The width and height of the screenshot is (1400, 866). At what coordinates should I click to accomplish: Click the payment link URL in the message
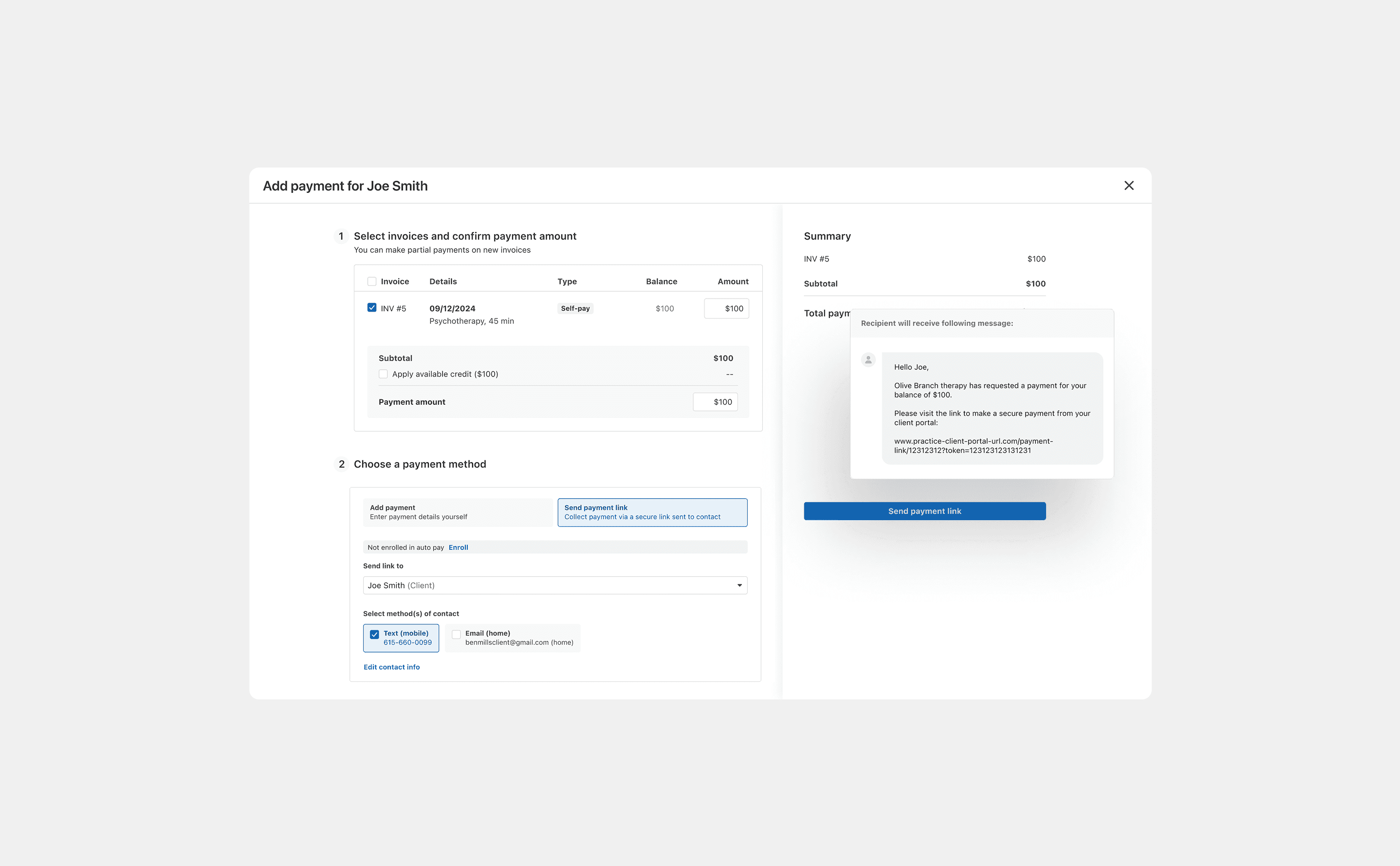coord(973,446)
